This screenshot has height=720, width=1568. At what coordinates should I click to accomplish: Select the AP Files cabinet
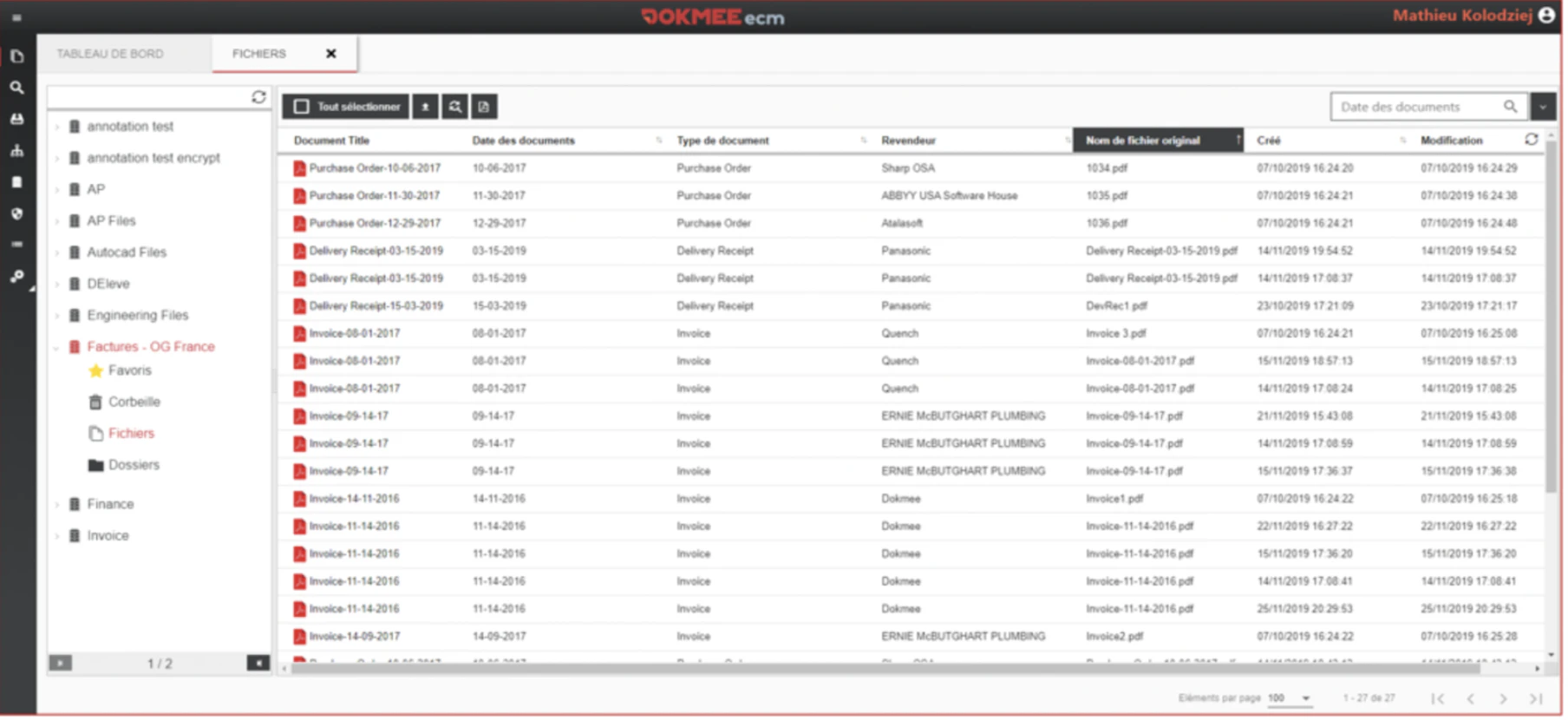111,221
